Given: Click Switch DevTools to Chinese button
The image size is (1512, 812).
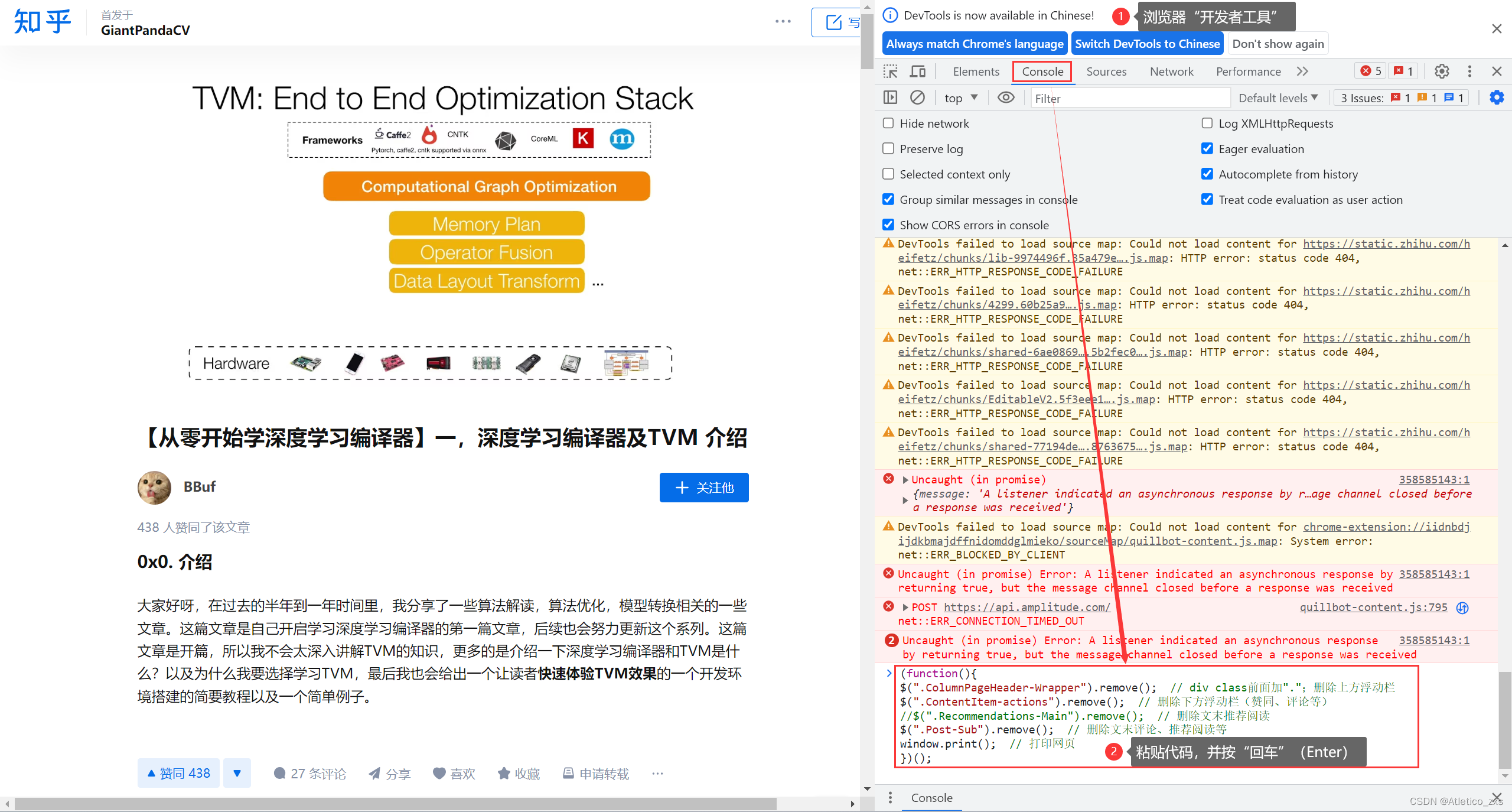Looking at the screenshot, I should click(1147, 44).
